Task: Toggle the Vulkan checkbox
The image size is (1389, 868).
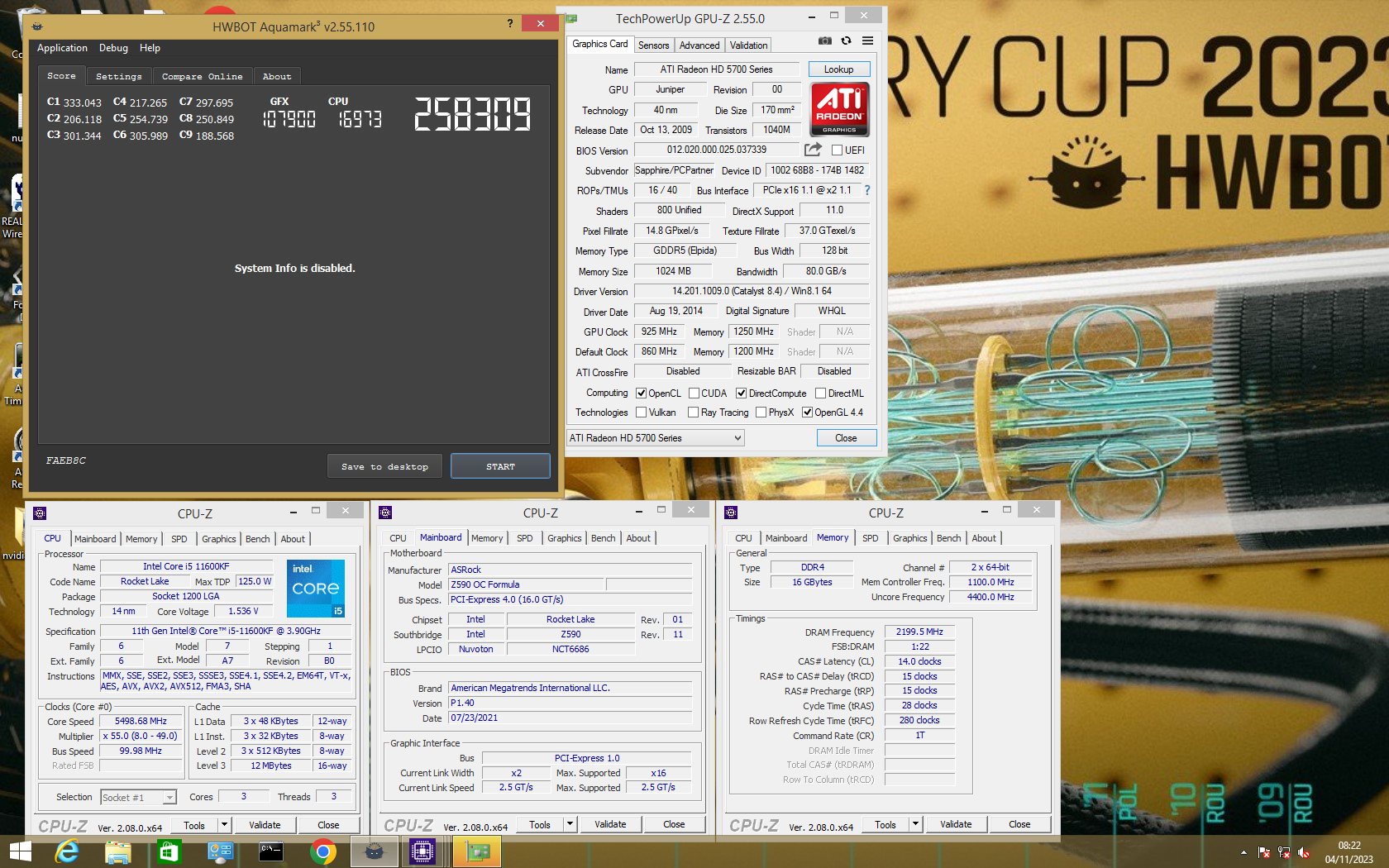Action: coord(641,413)
